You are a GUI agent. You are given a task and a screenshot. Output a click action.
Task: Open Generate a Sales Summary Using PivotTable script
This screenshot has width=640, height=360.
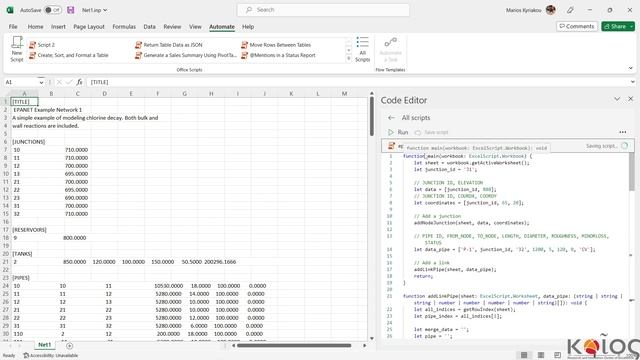coord(186,55)
